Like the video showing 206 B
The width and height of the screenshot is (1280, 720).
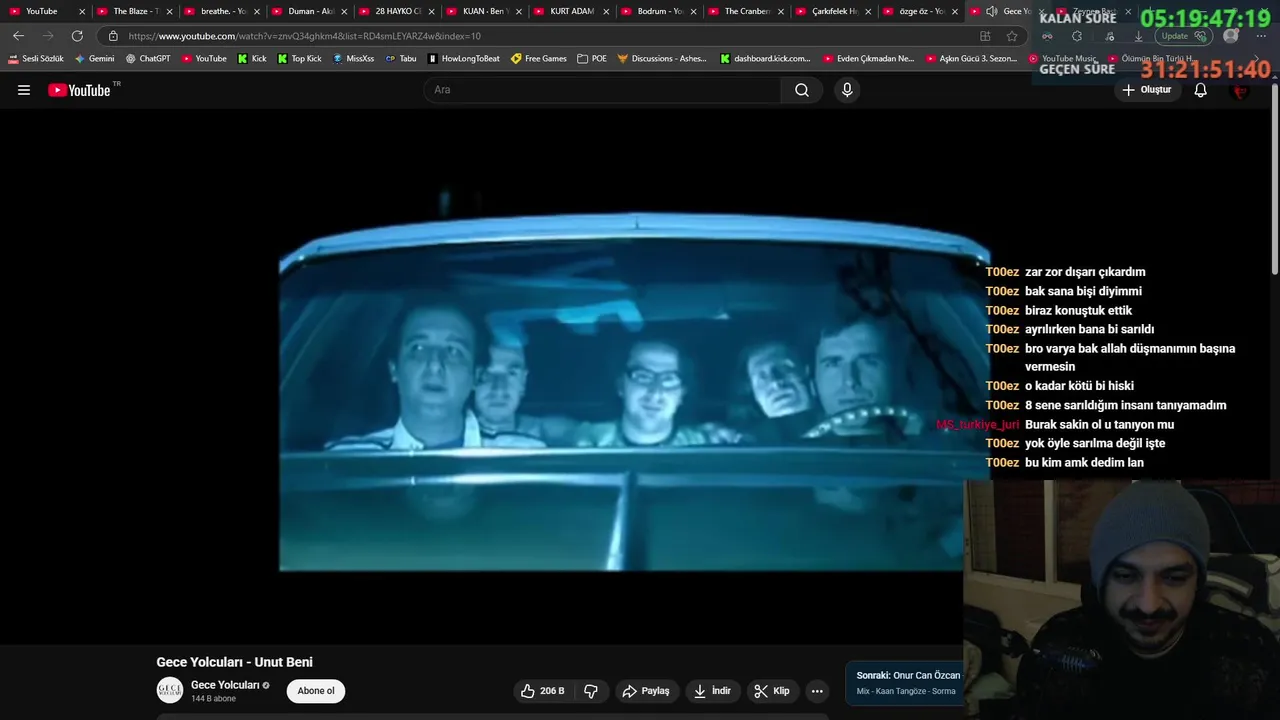point(542,691)
